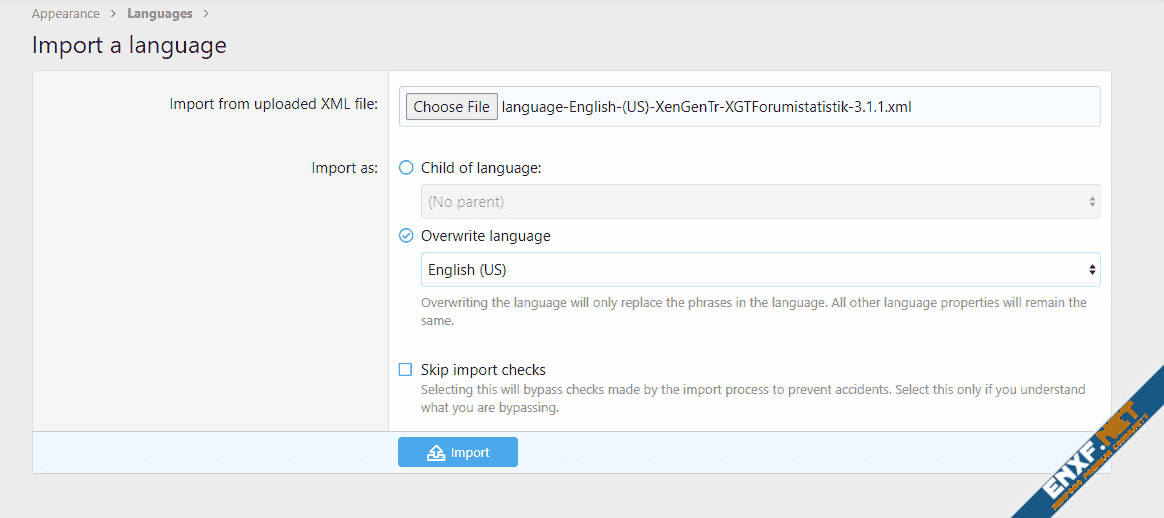This screenshot has height=518, width=1164.
Task: Click the 'Overwrite language' label text
Action: [x=485, y=236]
